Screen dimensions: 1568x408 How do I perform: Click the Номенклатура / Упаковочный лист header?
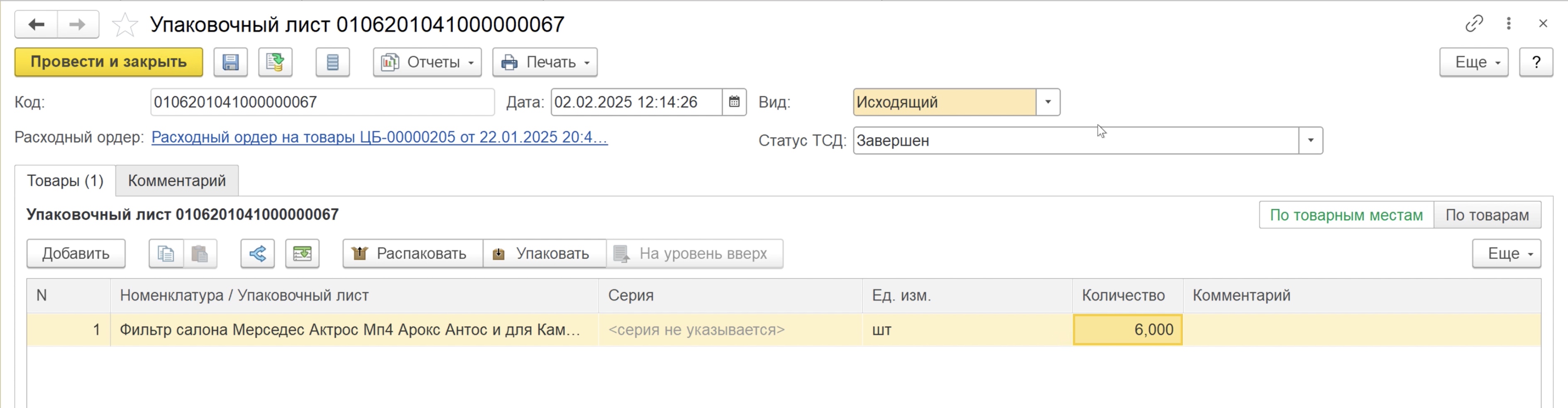(x=354, y=296)
